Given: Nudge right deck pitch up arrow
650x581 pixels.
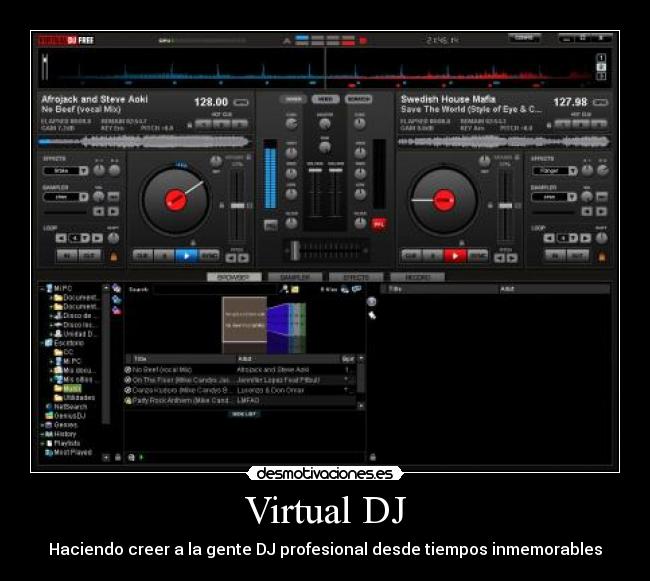Looking at the screenshot, I should [512, 258].
